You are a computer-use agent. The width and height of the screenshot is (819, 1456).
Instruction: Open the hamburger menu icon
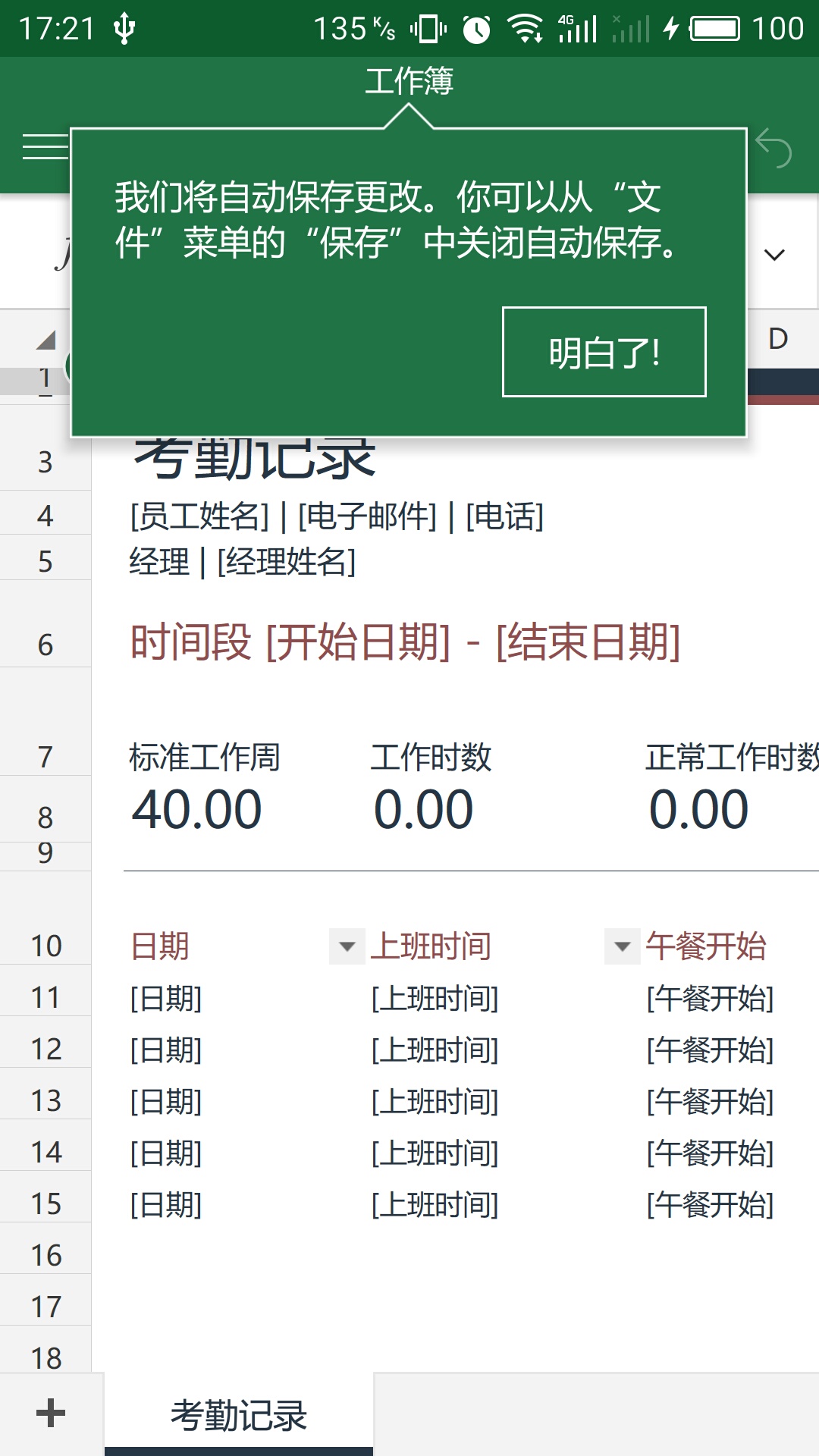pos(45,146)
